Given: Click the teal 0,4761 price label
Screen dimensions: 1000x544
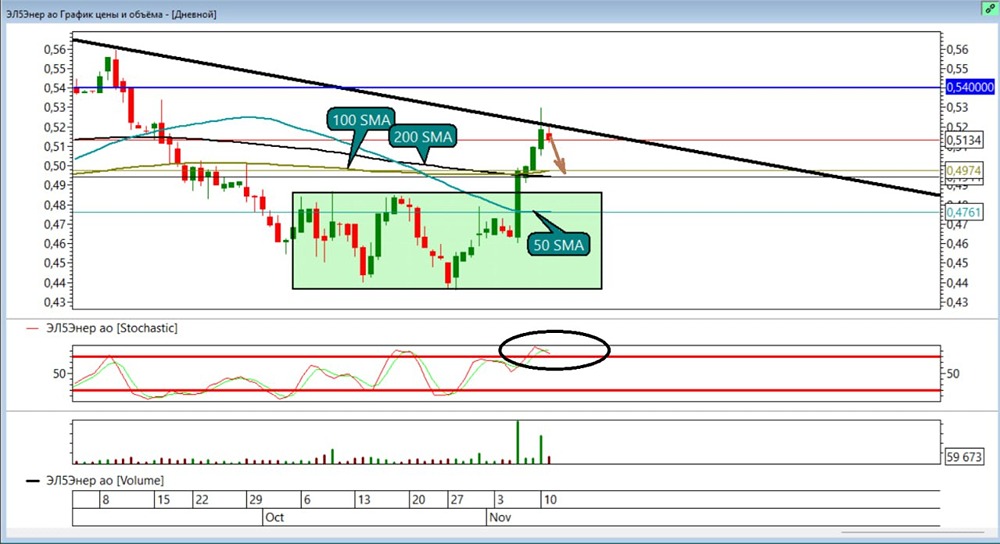Looking at the screenshot, I should click(962, 212).
